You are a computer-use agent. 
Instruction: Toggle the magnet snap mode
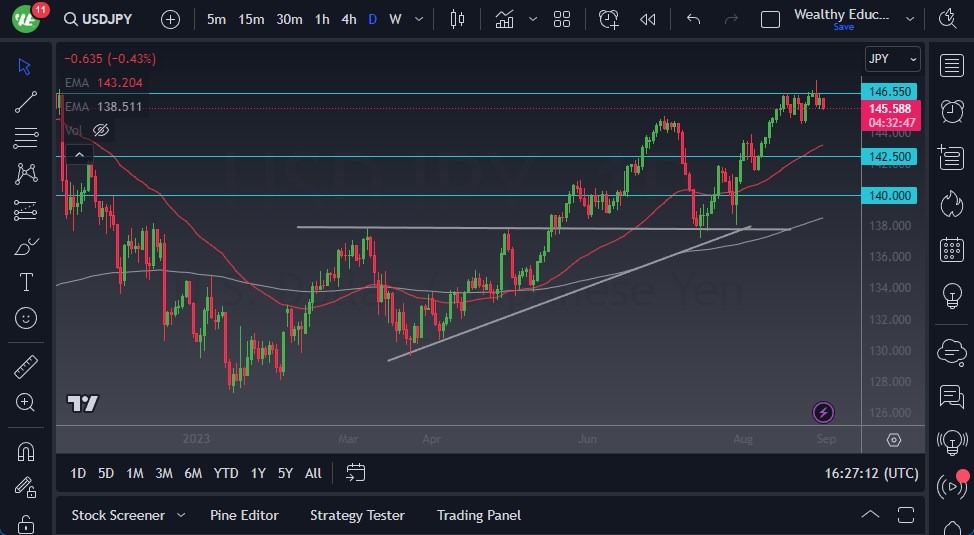[x=26, y=451]
